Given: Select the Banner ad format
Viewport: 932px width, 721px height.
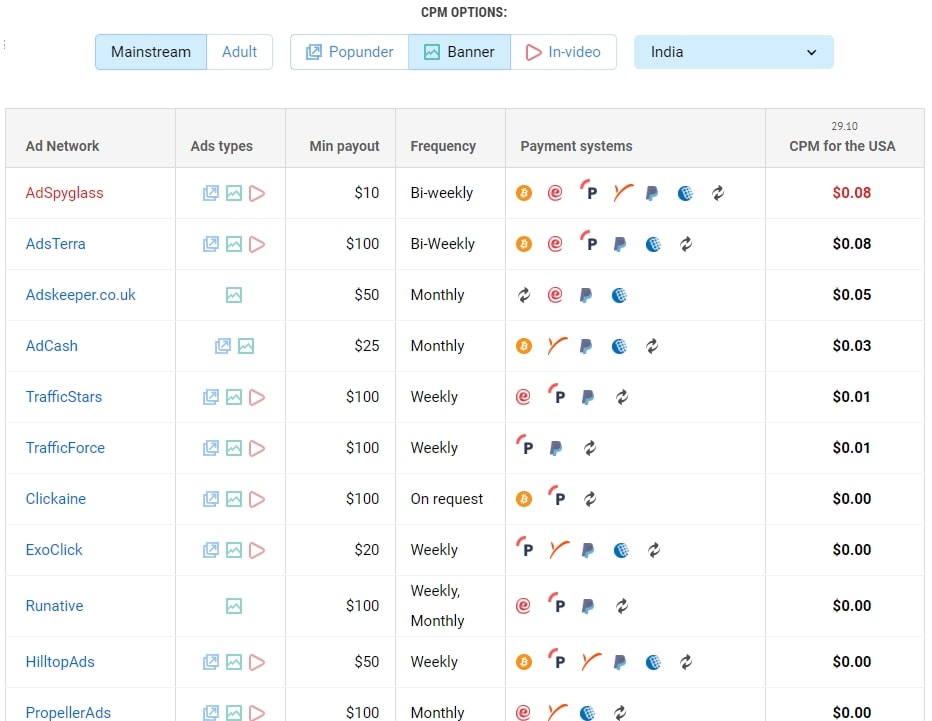Looking at the screenshot, I should 459,52.
